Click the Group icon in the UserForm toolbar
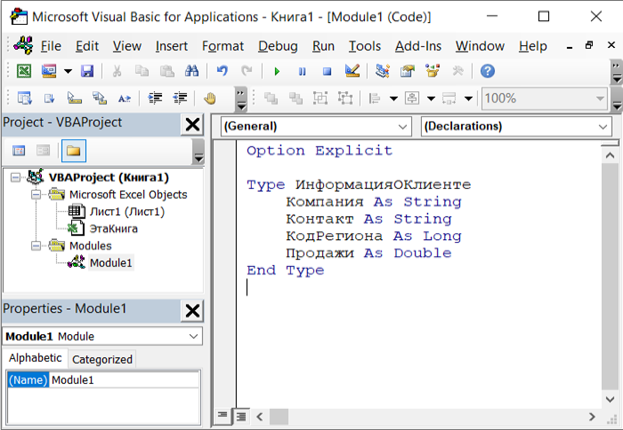 tap(320, 98)
